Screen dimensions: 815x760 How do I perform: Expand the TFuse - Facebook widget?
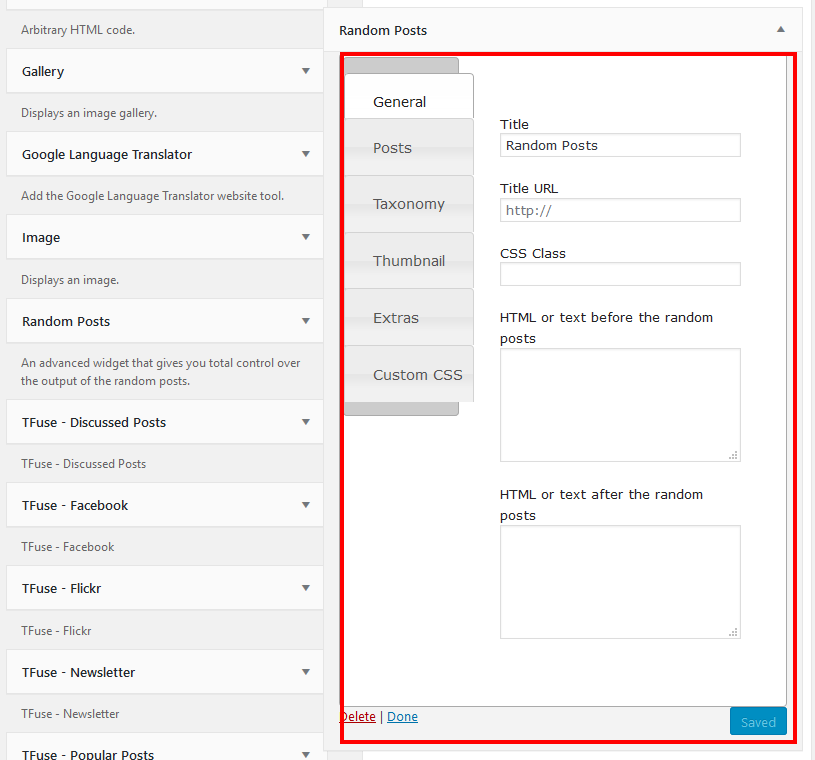click(305, 505)
